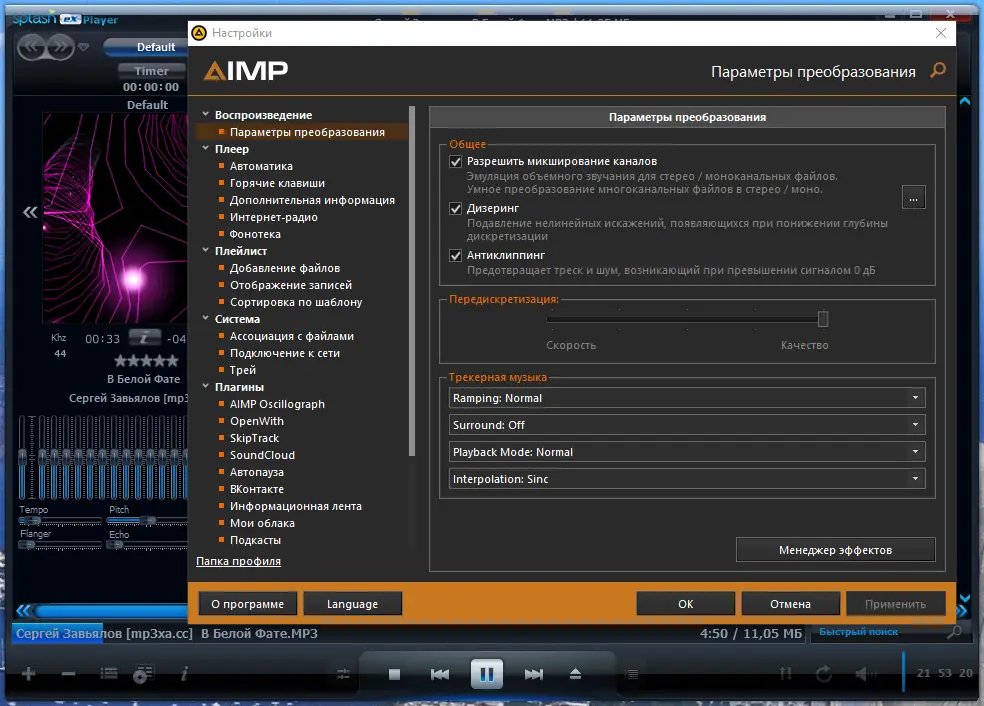Click the stop playback button
984x706 pixels.
(x=394, y=675)
